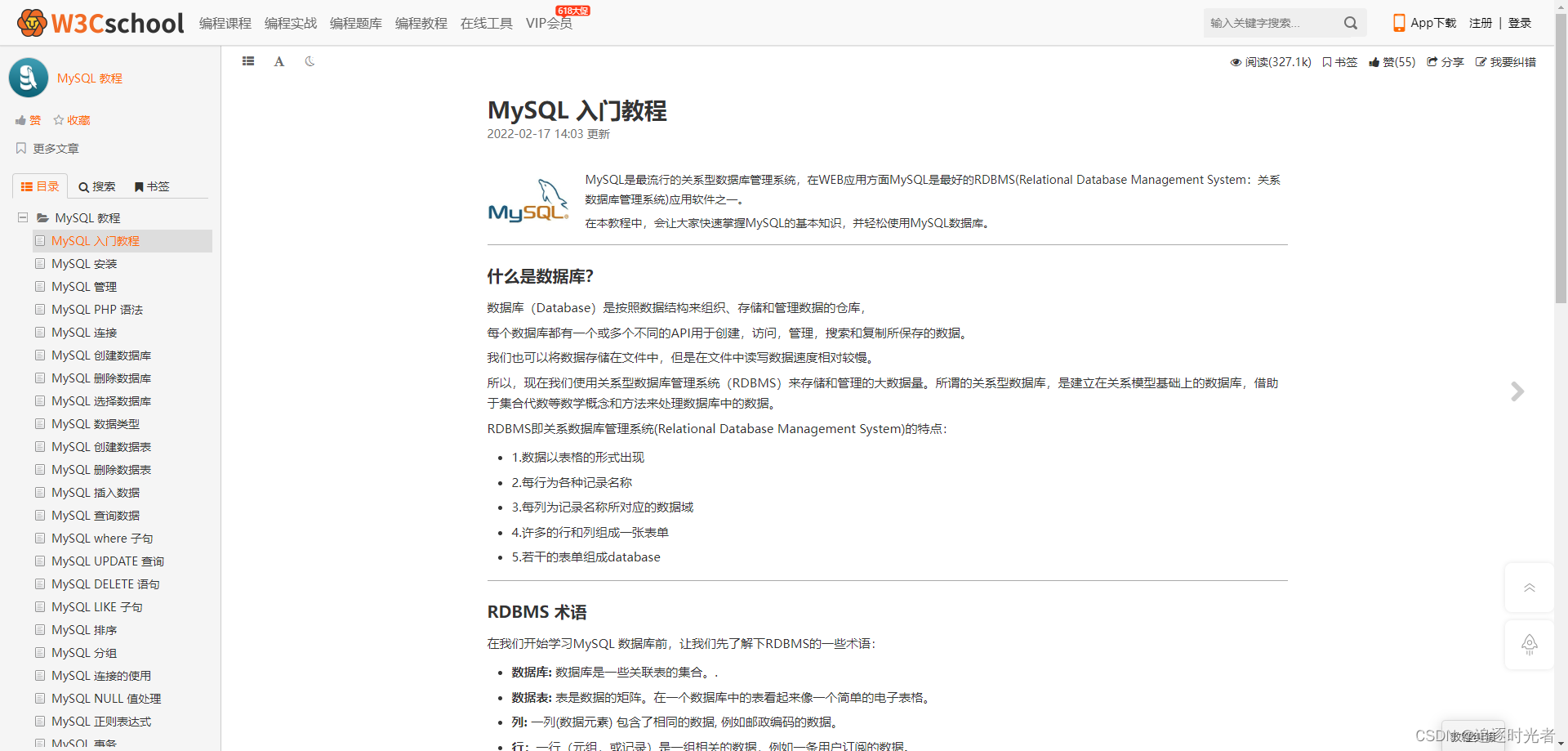Click the search magnifier icon

1350,23
